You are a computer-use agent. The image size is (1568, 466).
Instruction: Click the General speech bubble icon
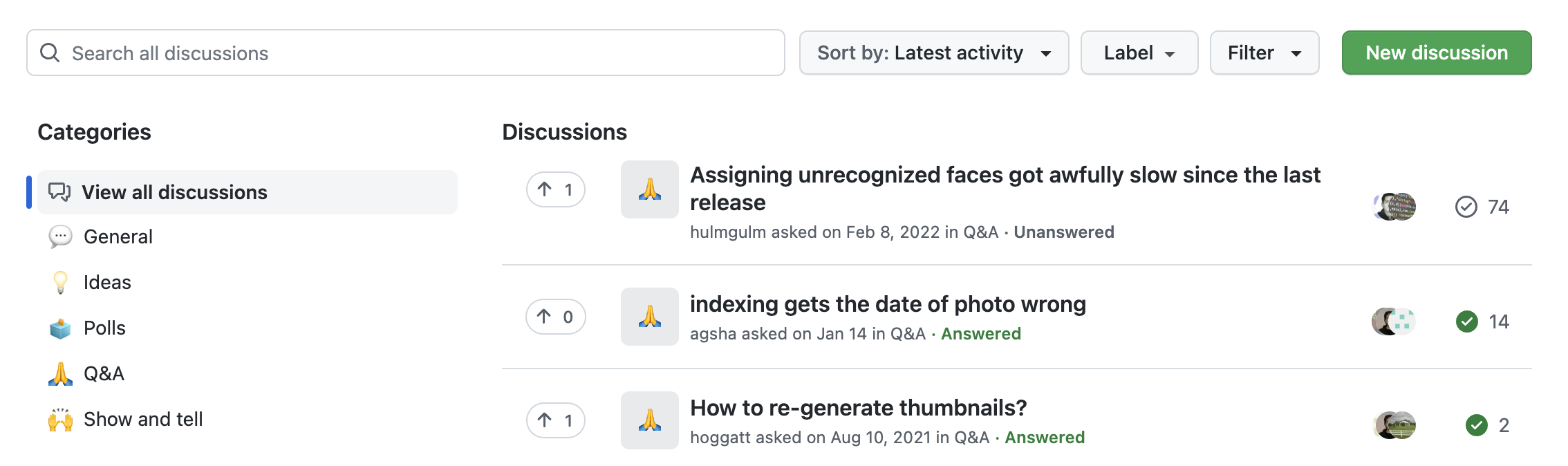point(60,236)
